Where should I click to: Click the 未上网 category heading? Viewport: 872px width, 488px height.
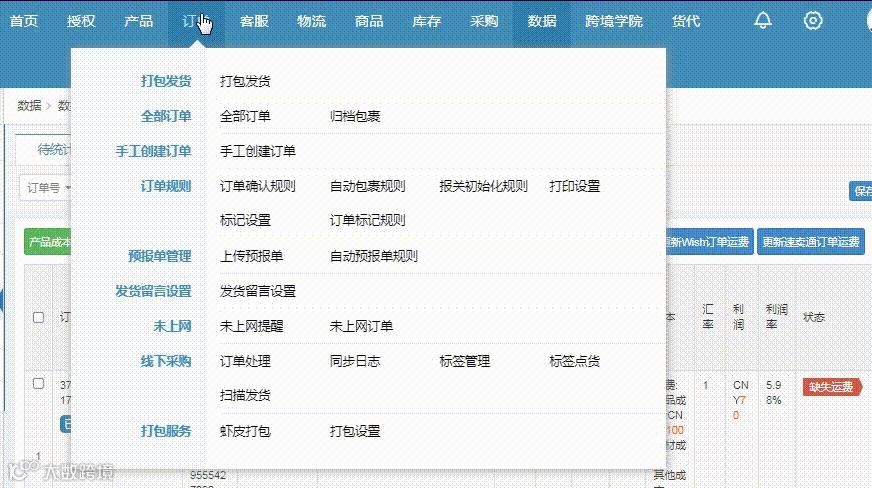[172, 326]
